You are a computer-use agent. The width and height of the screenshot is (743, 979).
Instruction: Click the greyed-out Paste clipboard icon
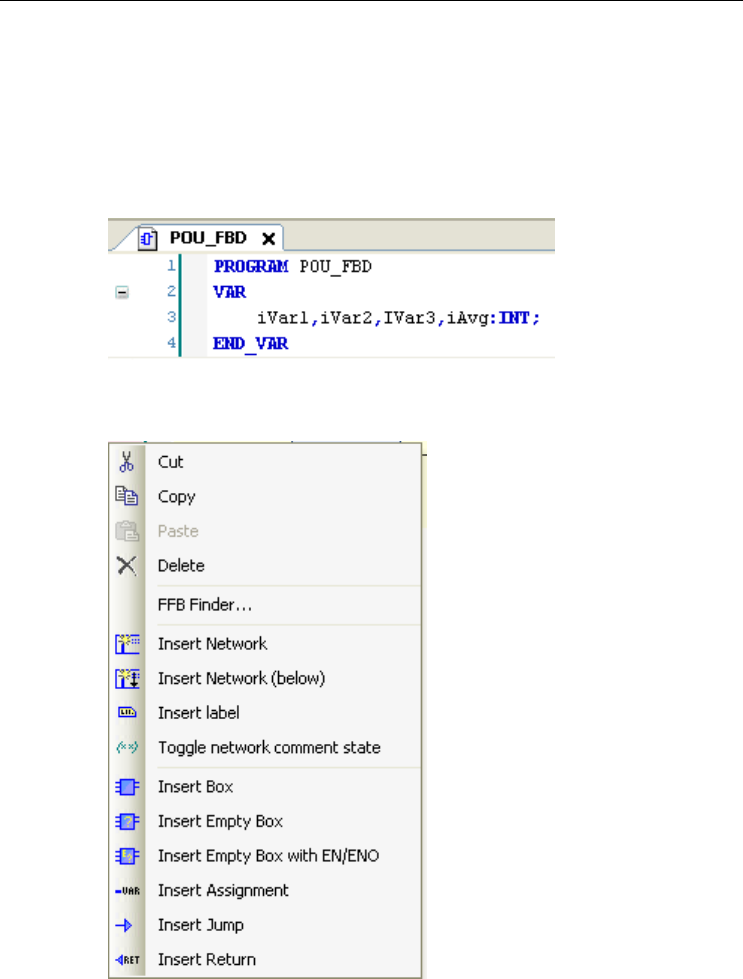(x=127, y=531)
